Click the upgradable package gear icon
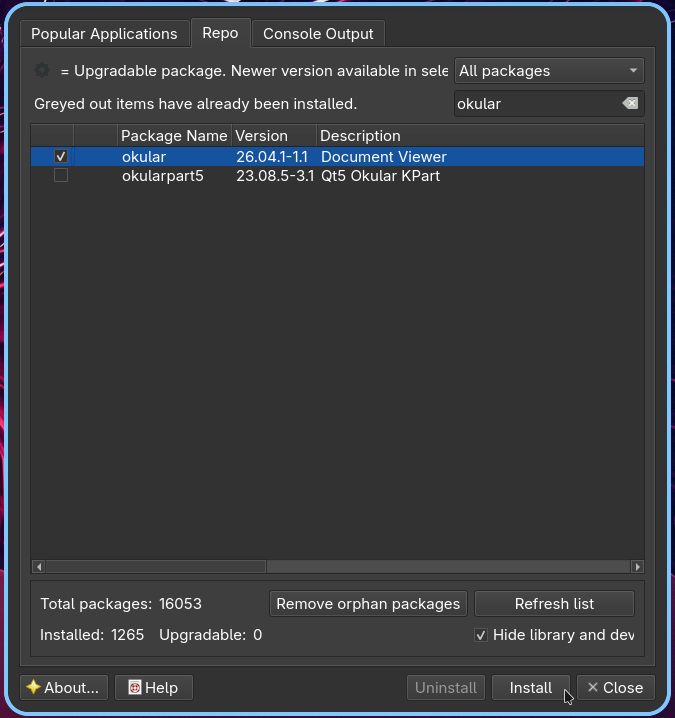Viewport: 675px width, 718px height. [x=42, y=71]
